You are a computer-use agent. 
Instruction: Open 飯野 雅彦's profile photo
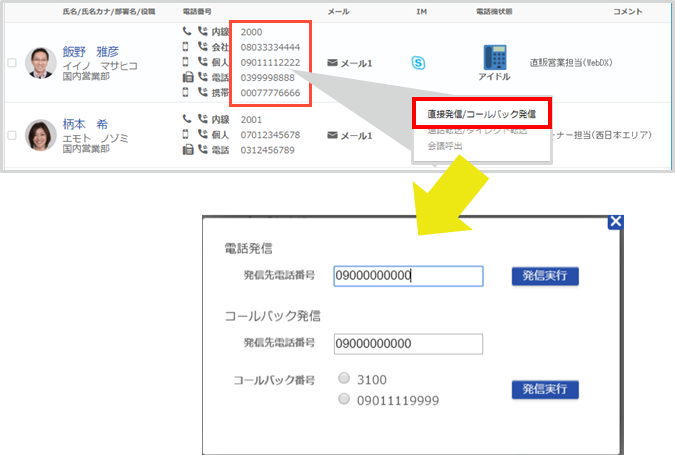click(x=41, y=63)
